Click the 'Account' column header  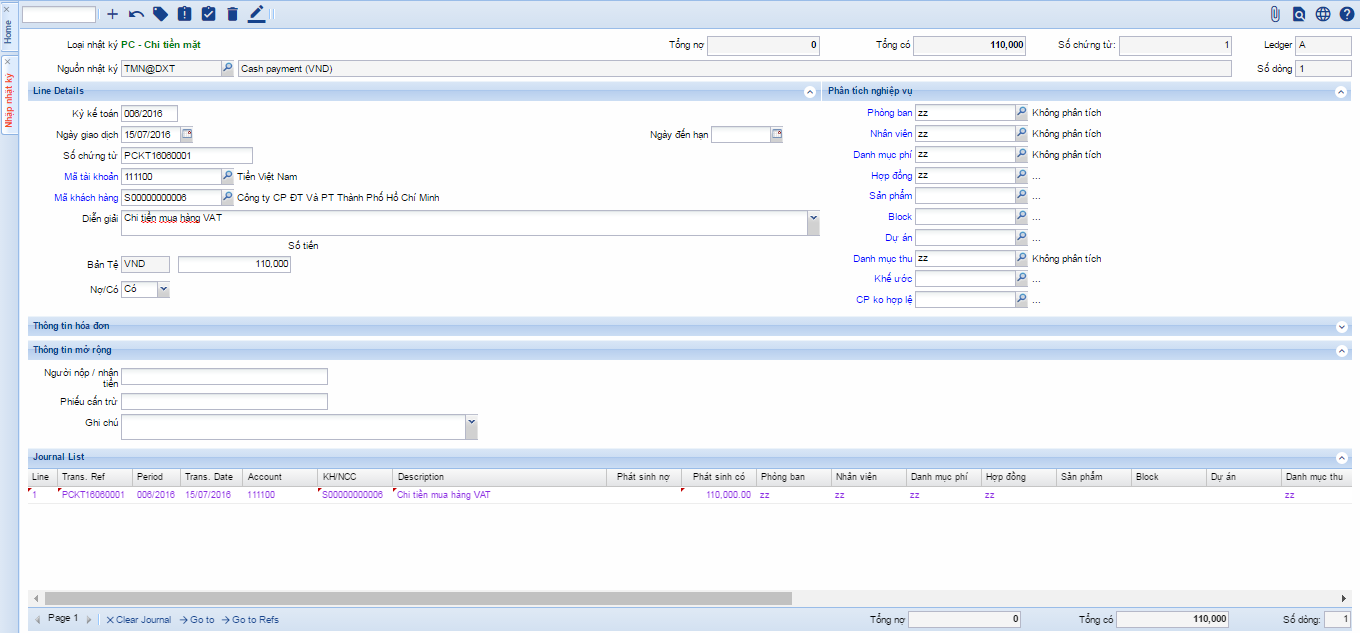279,477
